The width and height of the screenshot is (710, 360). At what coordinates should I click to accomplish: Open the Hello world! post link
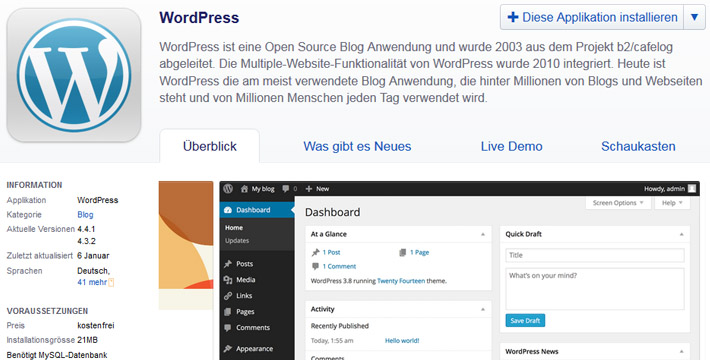[x=402, y=341]
